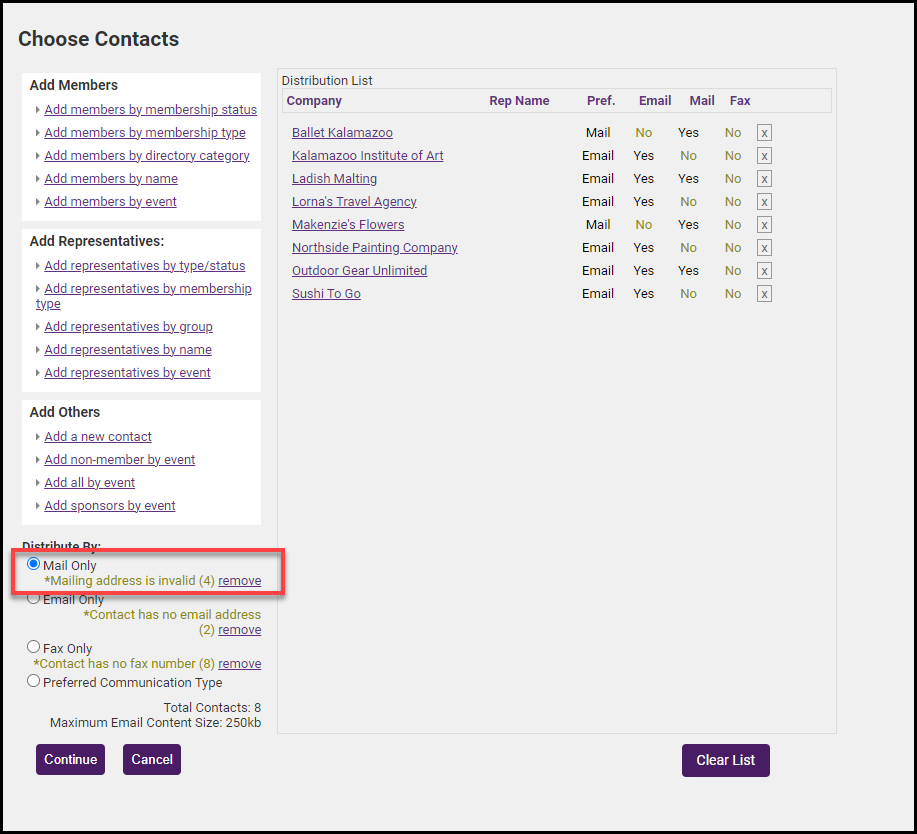Click x beside Northside Painting Company
Viewport: 917px width, 834px height.
pyautogui.click(x=764, y=248)
